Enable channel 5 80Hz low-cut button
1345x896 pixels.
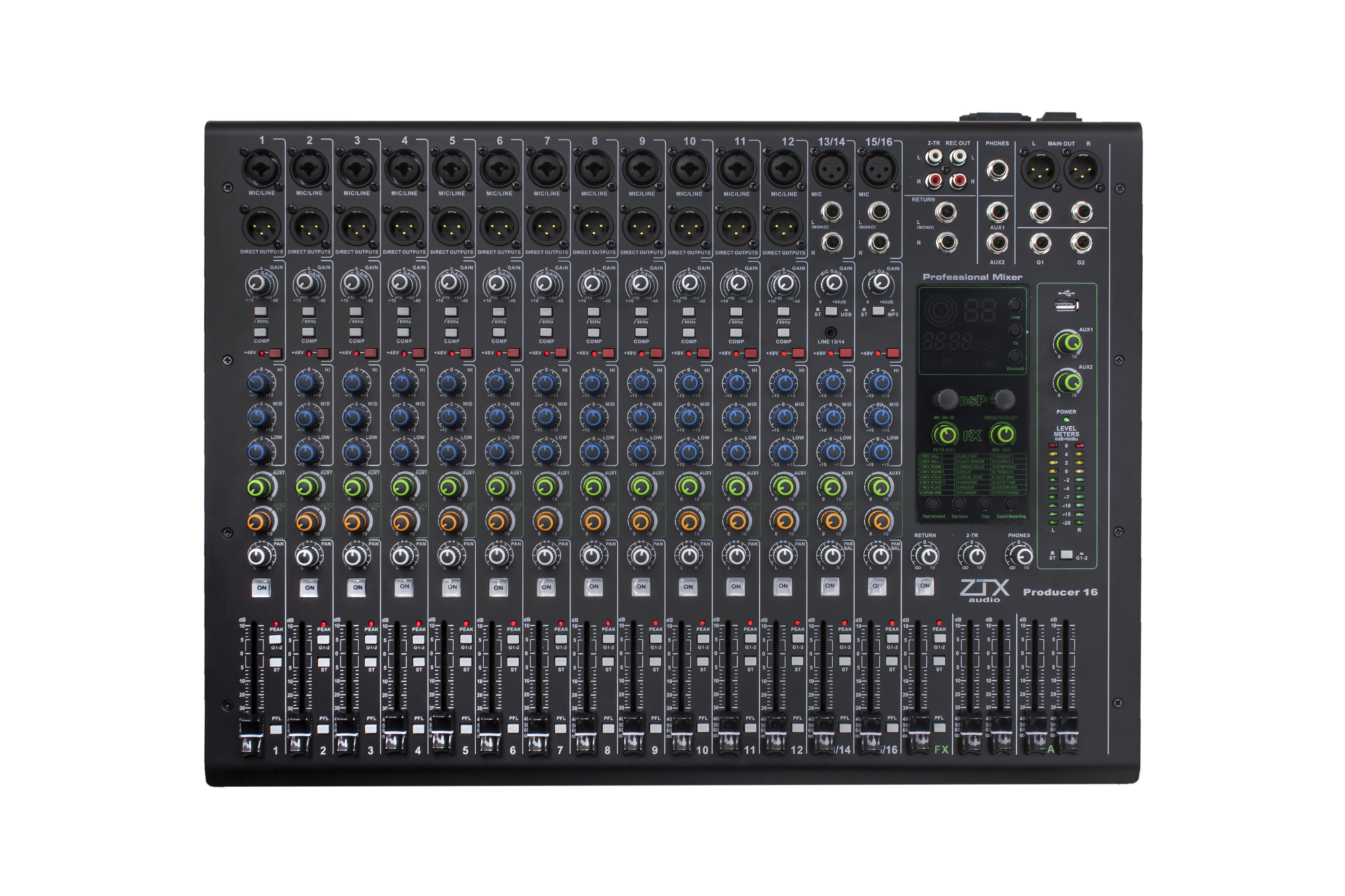(451, 312)
